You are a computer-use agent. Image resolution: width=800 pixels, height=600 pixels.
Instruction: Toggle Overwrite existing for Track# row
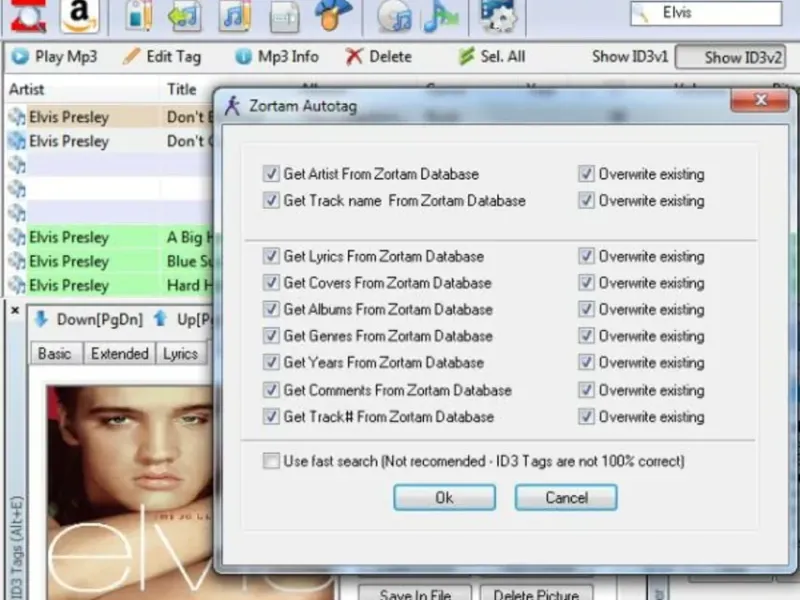click(586, 417)
